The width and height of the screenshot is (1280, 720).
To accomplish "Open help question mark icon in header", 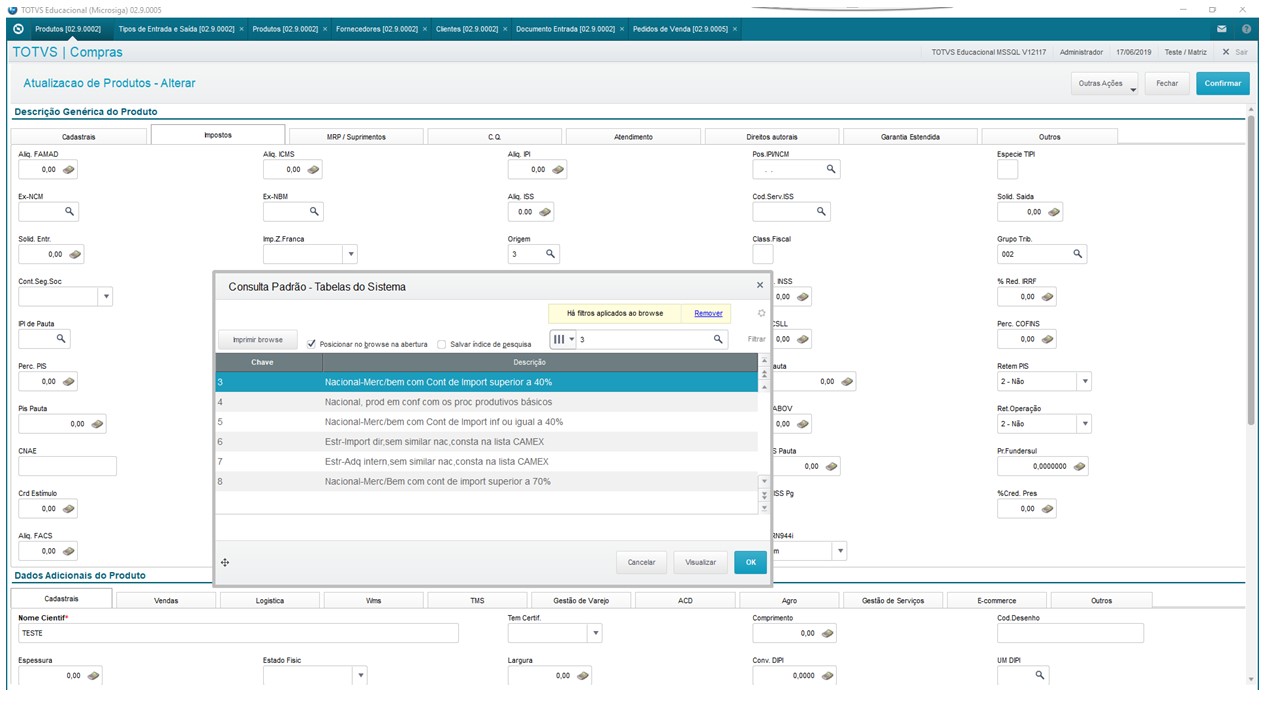I will tap(1246, 29).
